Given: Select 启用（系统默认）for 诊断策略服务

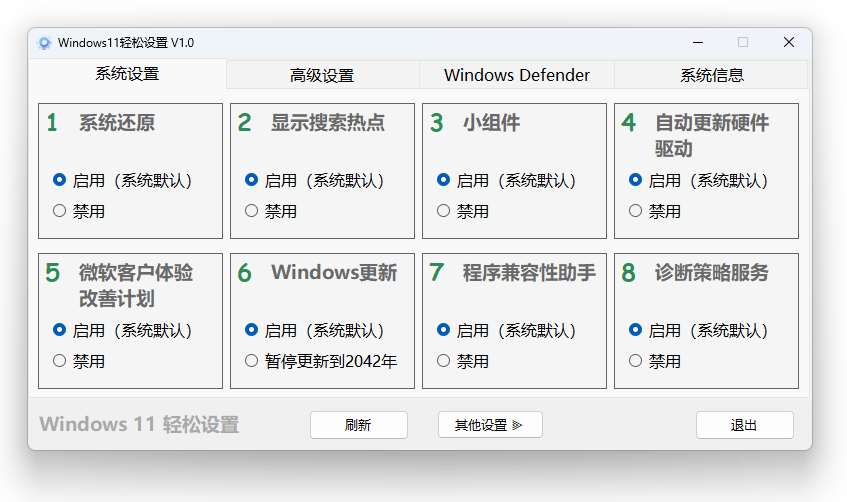Looking at the screenshot, I should point(636,330).
